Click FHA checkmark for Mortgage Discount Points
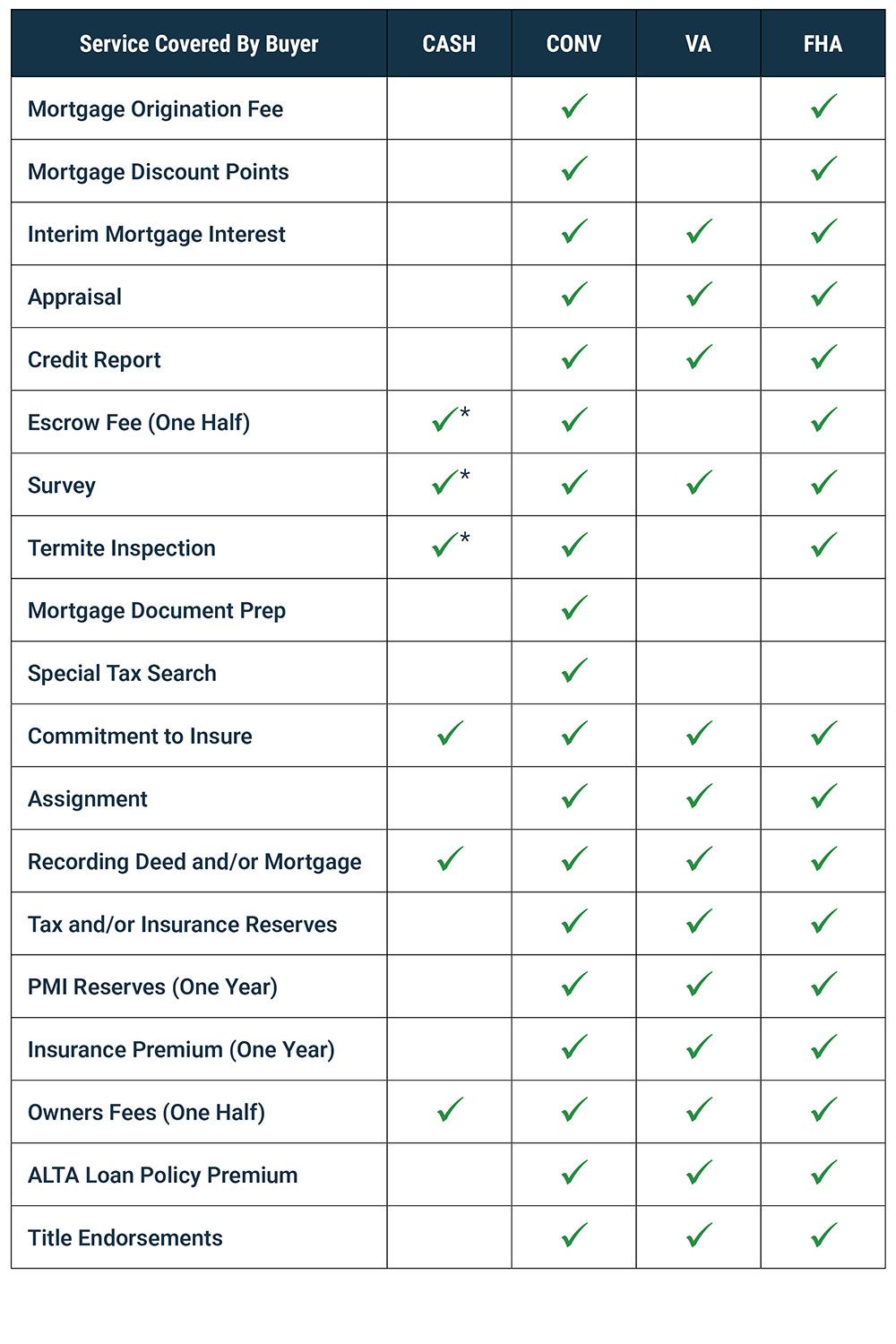 tap(823, 168)
